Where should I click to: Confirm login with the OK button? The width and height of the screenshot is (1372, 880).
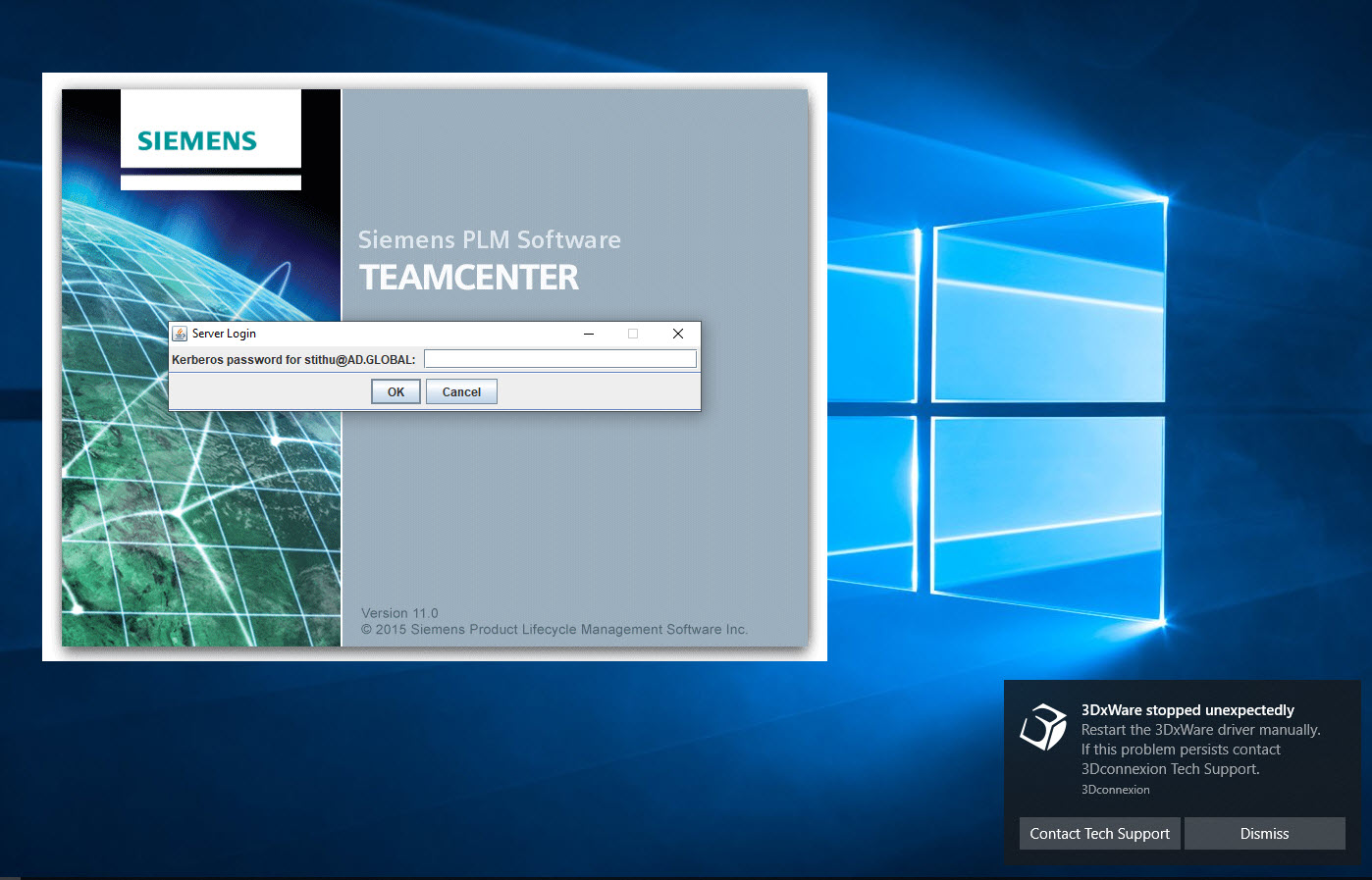[x=396, y=391]
